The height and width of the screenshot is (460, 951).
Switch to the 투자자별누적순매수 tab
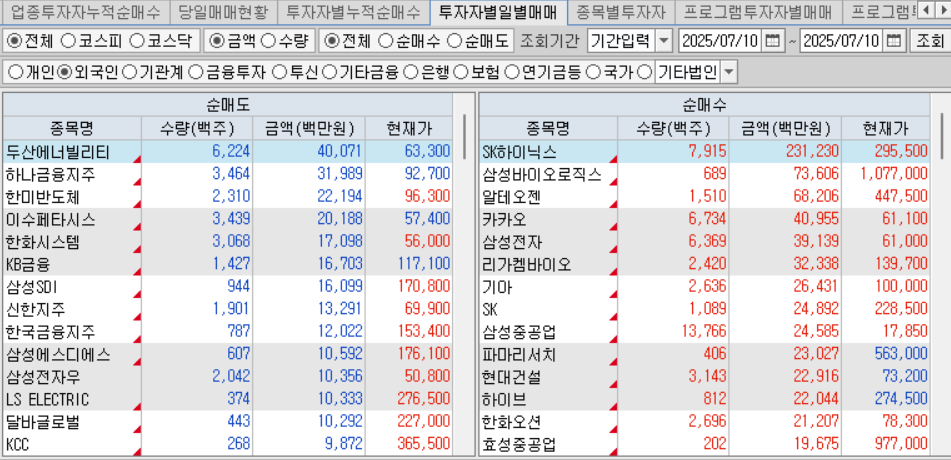click(353, 11)
